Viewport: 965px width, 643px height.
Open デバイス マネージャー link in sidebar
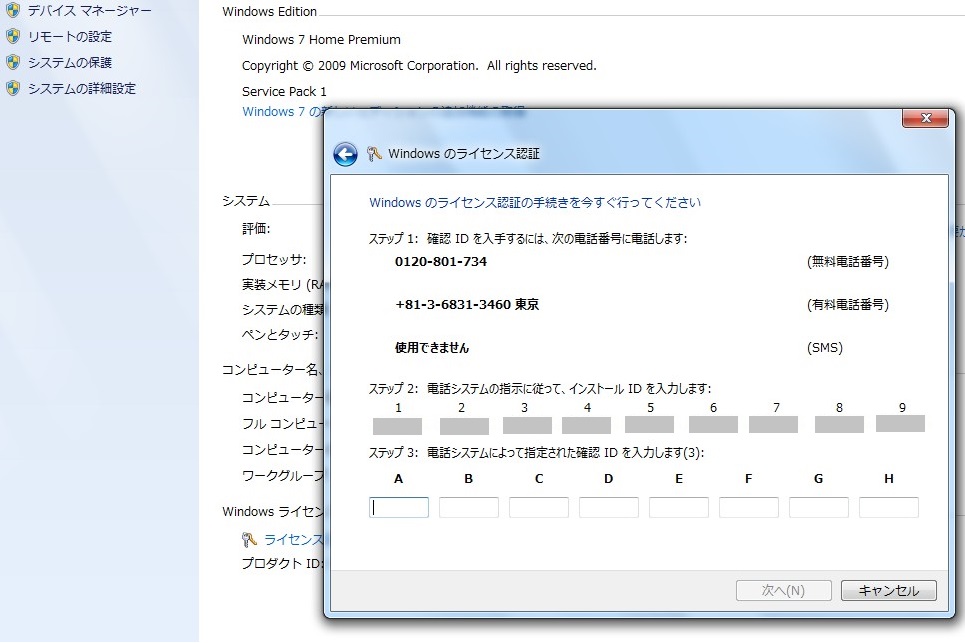[x=89, y=10]
